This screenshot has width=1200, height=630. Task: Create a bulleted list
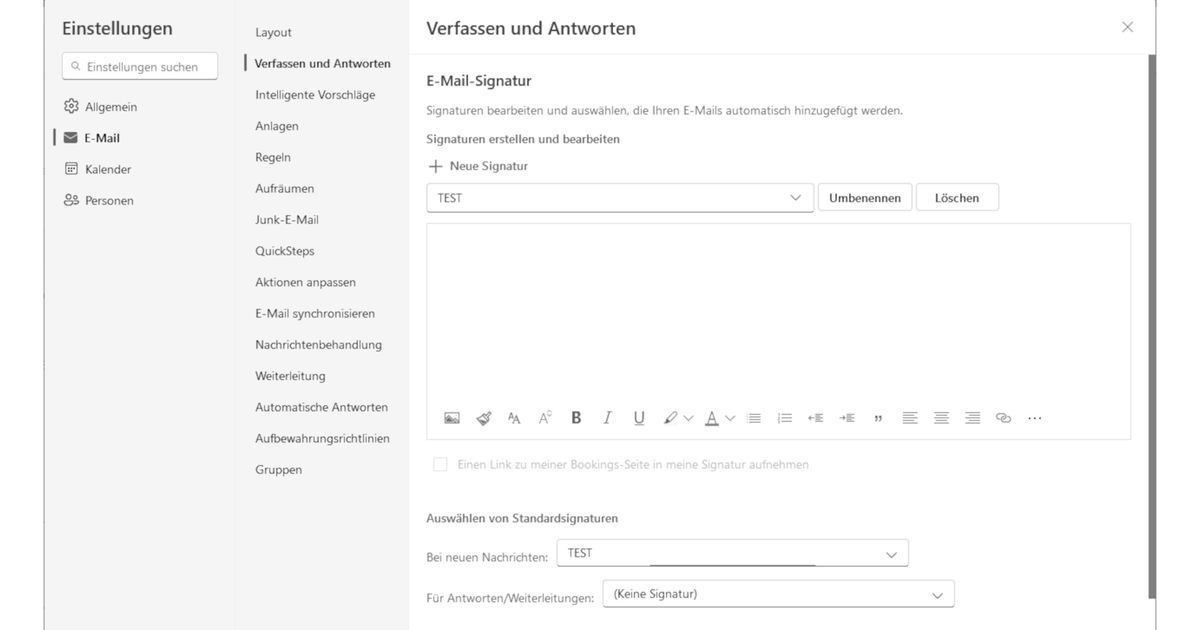[753, 417]
